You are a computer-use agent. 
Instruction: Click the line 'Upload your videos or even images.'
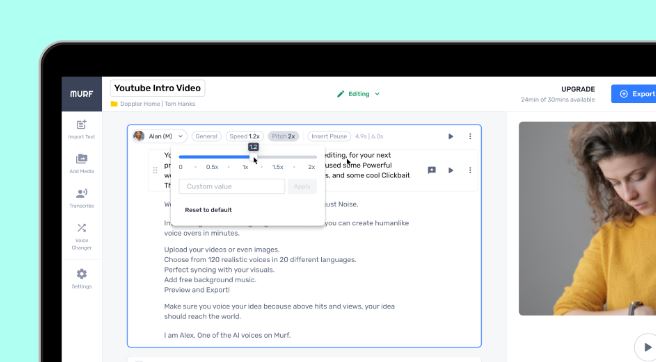221,249
